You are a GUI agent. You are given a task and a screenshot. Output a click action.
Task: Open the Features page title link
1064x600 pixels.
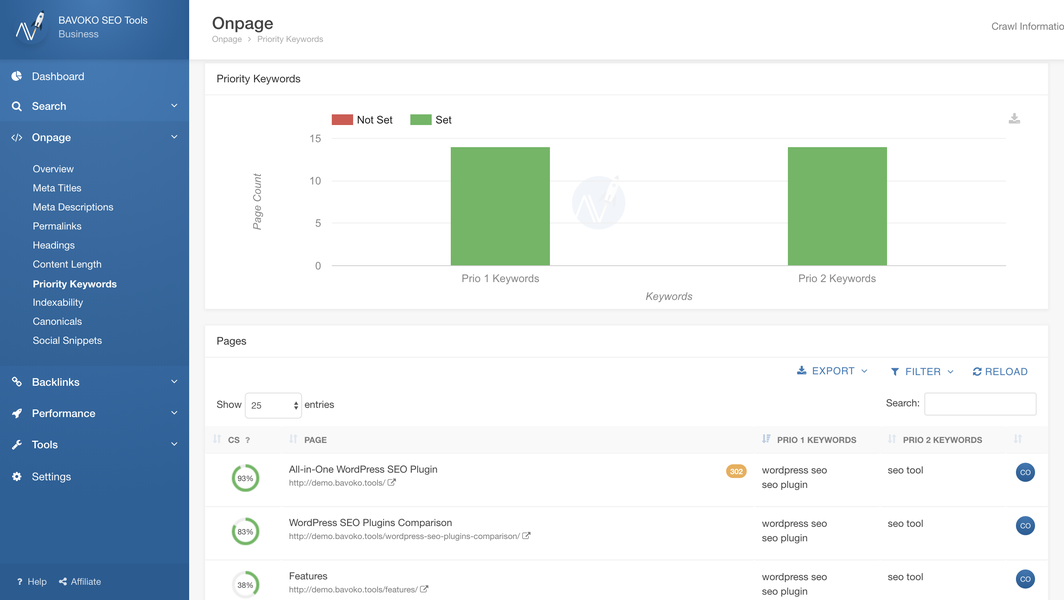coord(308,576)
